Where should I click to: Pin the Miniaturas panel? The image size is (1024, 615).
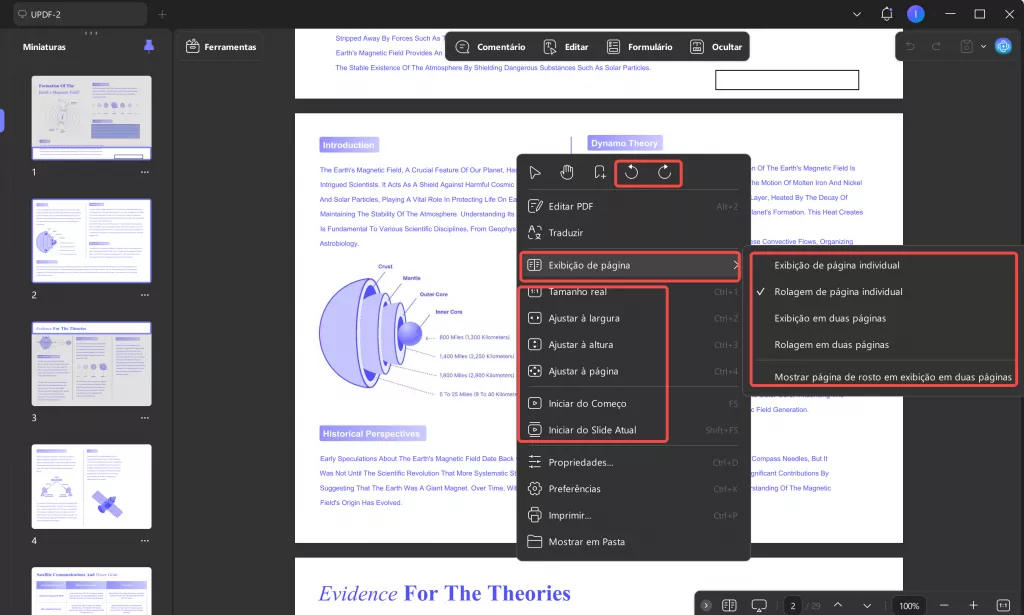coord(149,46)
